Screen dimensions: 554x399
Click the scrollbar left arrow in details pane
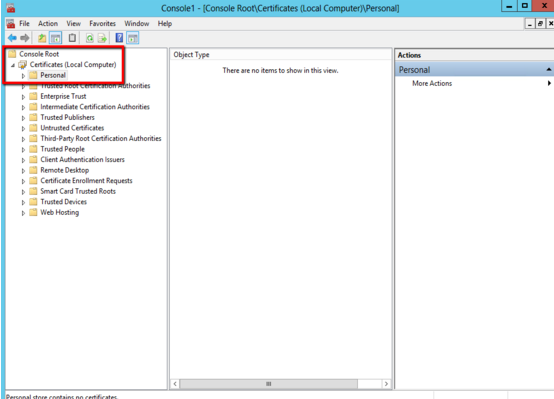(175, 384)
